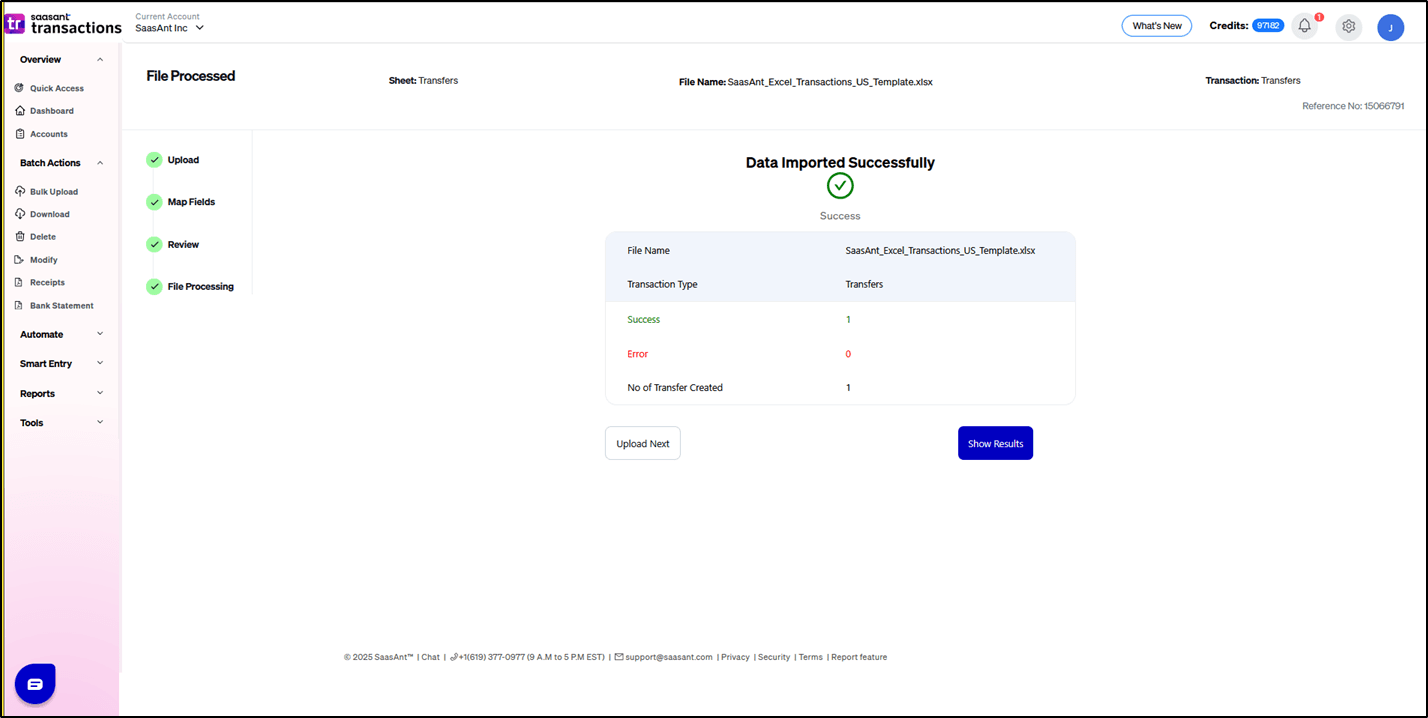Screen dimensions: 1428x718
Task: Click the Dashboard home icon
Action: (x=20, y=111)
